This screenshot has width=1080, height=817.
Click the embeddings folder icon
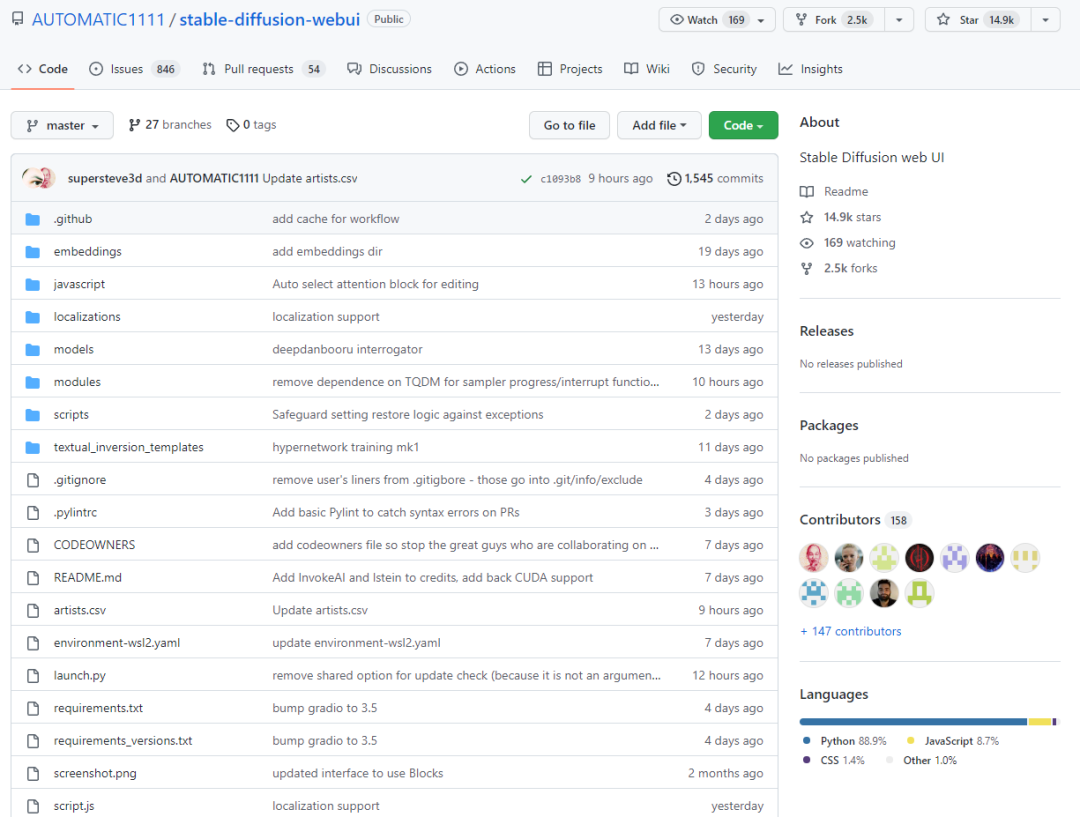tap(32, 251)
